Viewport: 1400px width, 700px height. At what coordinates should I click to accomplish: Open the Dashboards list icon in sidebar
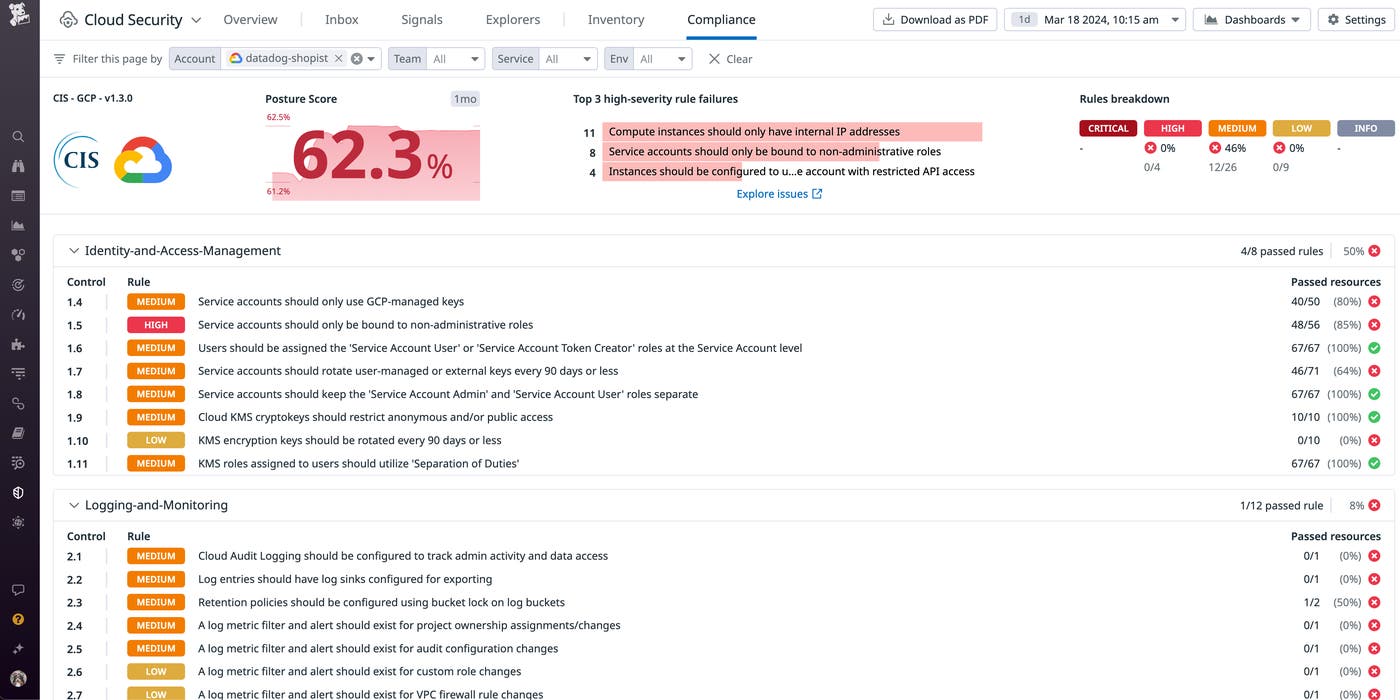(19, 196)
